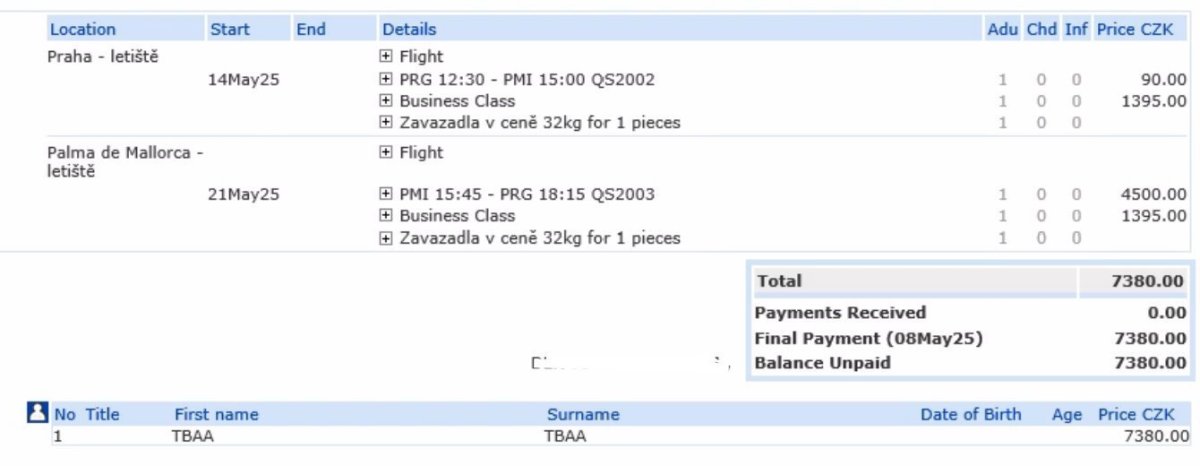Click the passenger person icon

(37, 412)
